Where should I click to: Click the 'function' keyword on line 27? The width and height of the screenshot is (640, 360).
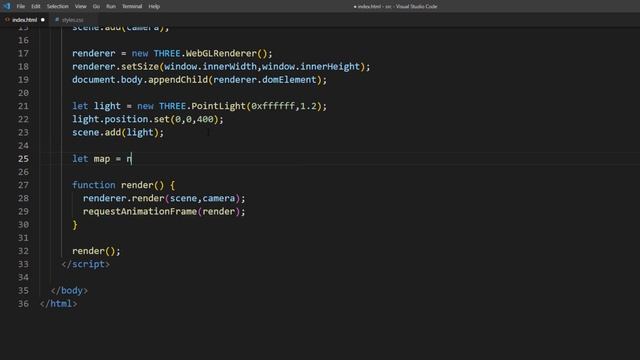click(94, 185)
